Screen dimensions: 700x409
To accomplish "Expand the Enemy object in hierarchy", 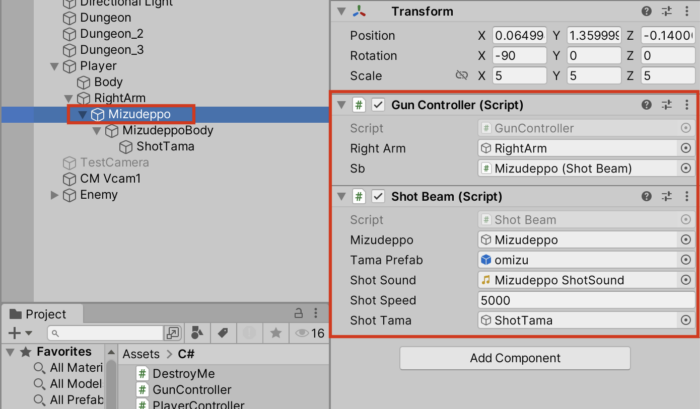I will (55, 195).
